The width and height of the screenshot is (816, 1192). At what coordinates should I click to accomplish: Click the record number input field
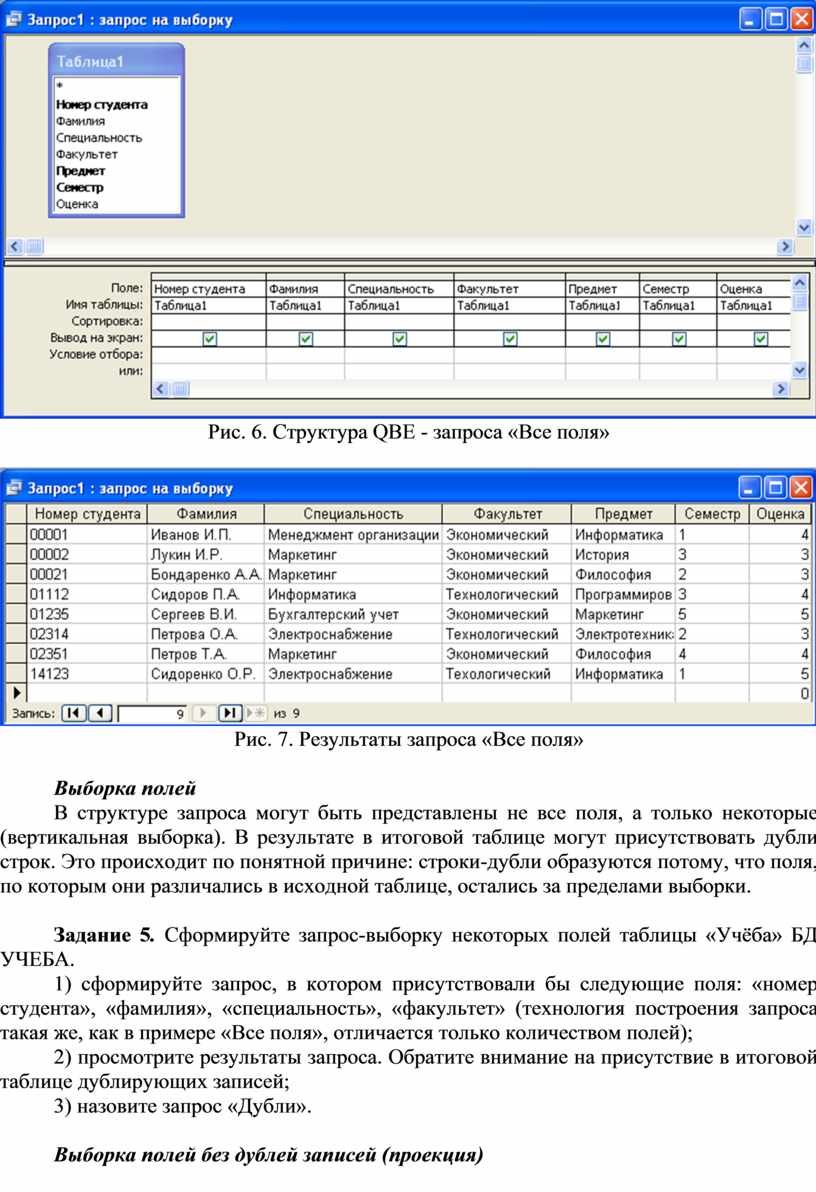152,714
